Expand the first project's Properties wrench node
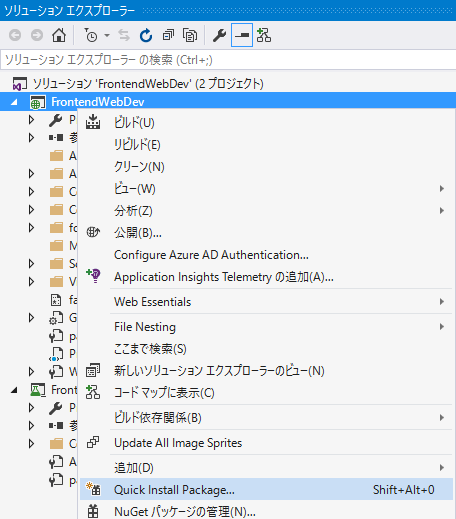Viewport: 456px width, 519px height. [x=31, y=120]
